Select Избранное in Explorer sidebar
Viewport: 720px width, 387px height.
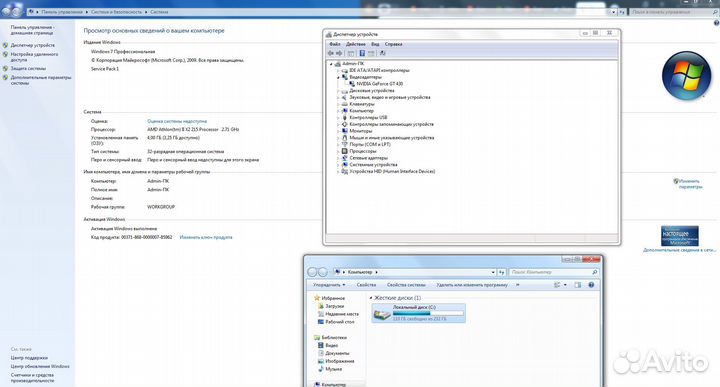[333, 298]
